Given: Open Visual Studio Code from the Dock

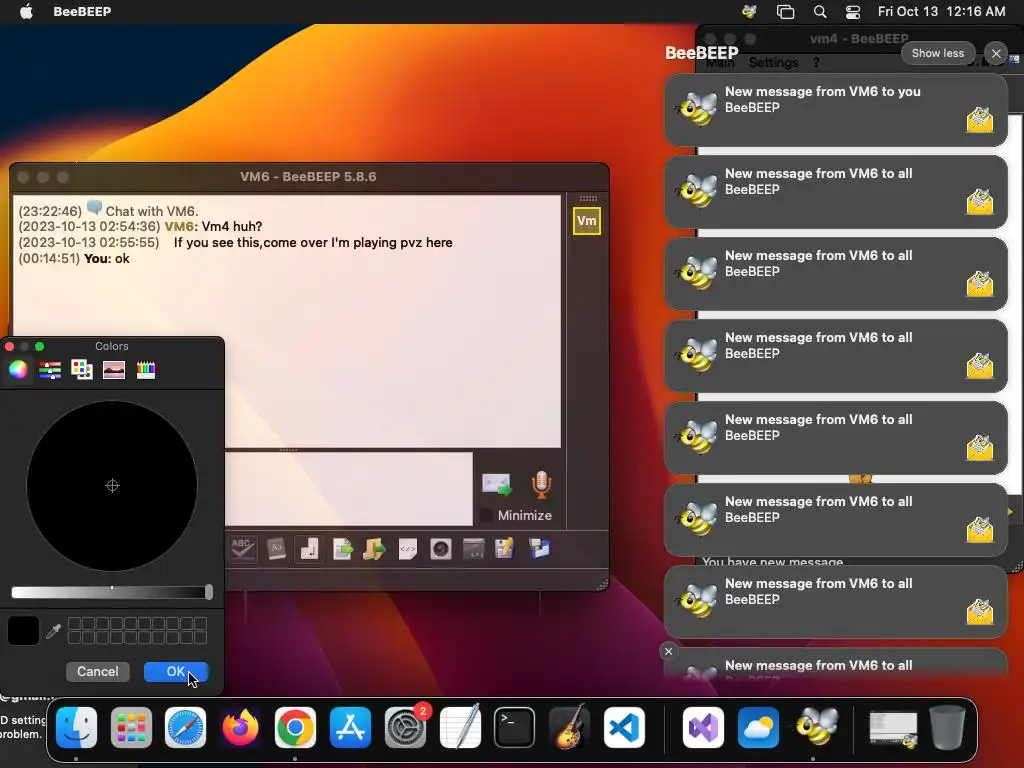Looking at the screenshot, I should (x=624, y=727).
